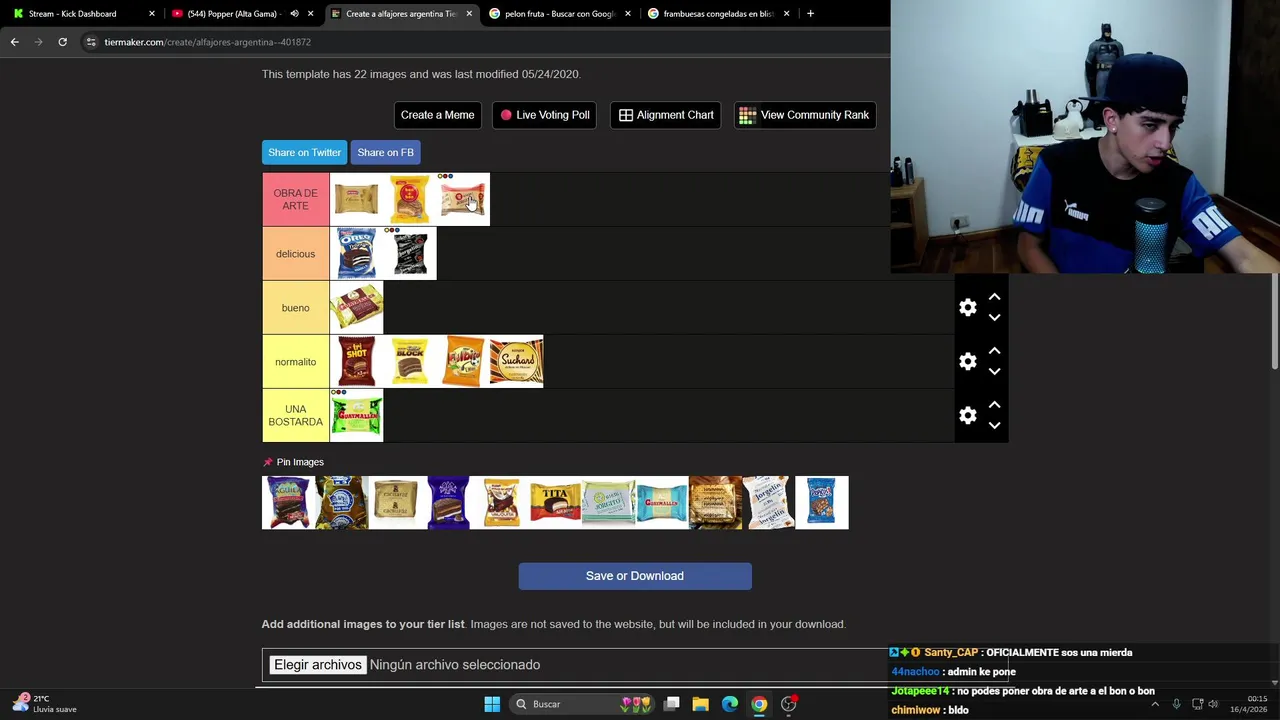1280x720 pixels.
Task: Pick the Tri Shot alfajor thumbnail
Action: click(x=356, y=362)
